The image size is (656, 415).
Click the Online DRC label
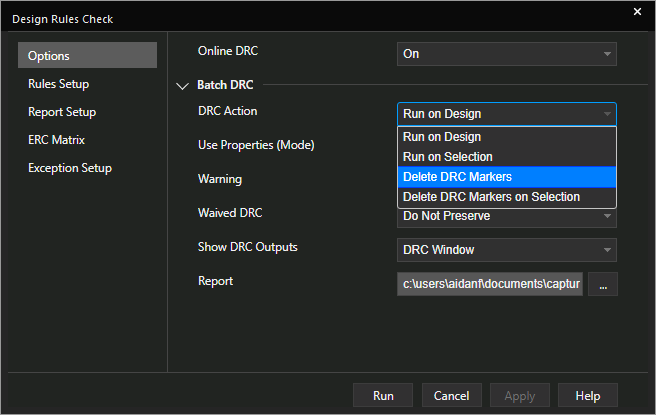pyautogui.click(x=228, y=51)
